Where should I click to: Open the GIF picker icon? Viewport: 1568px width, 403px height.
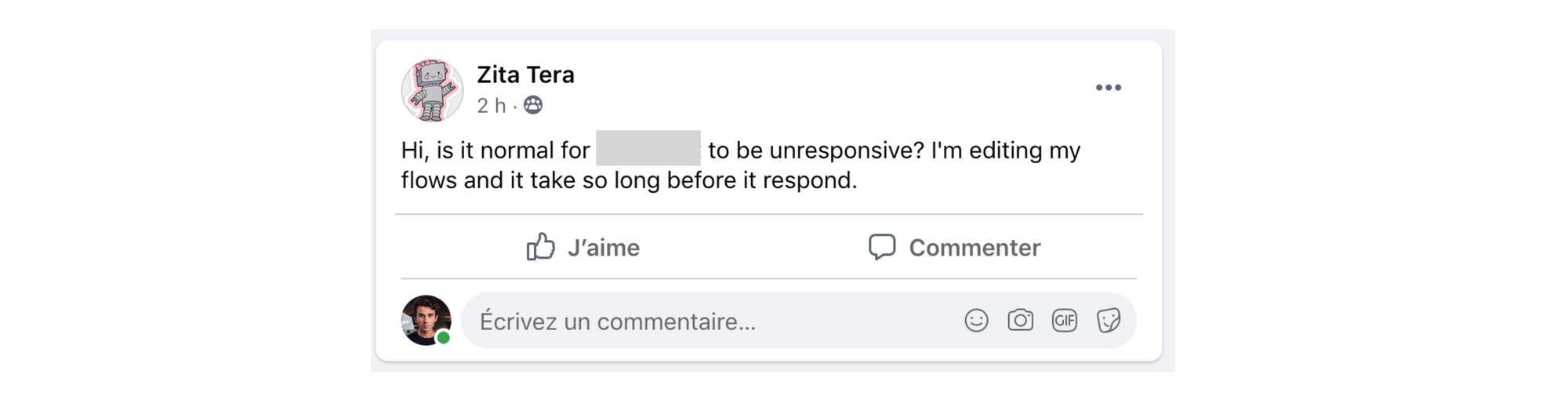pos(1064,321)
